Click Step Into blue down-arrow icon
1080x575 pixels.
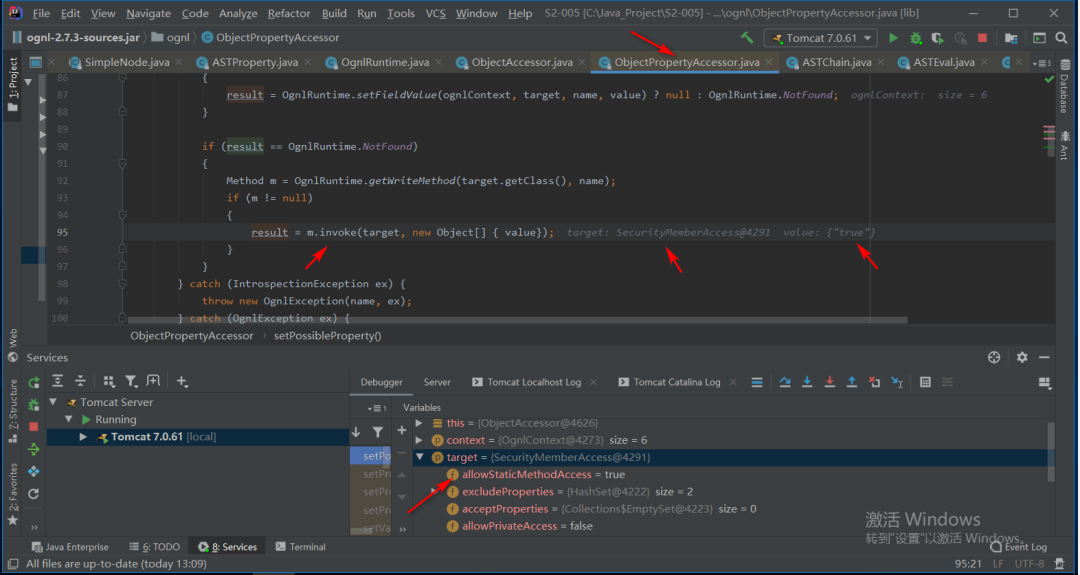pyautogui.click(x=807, y=382)
